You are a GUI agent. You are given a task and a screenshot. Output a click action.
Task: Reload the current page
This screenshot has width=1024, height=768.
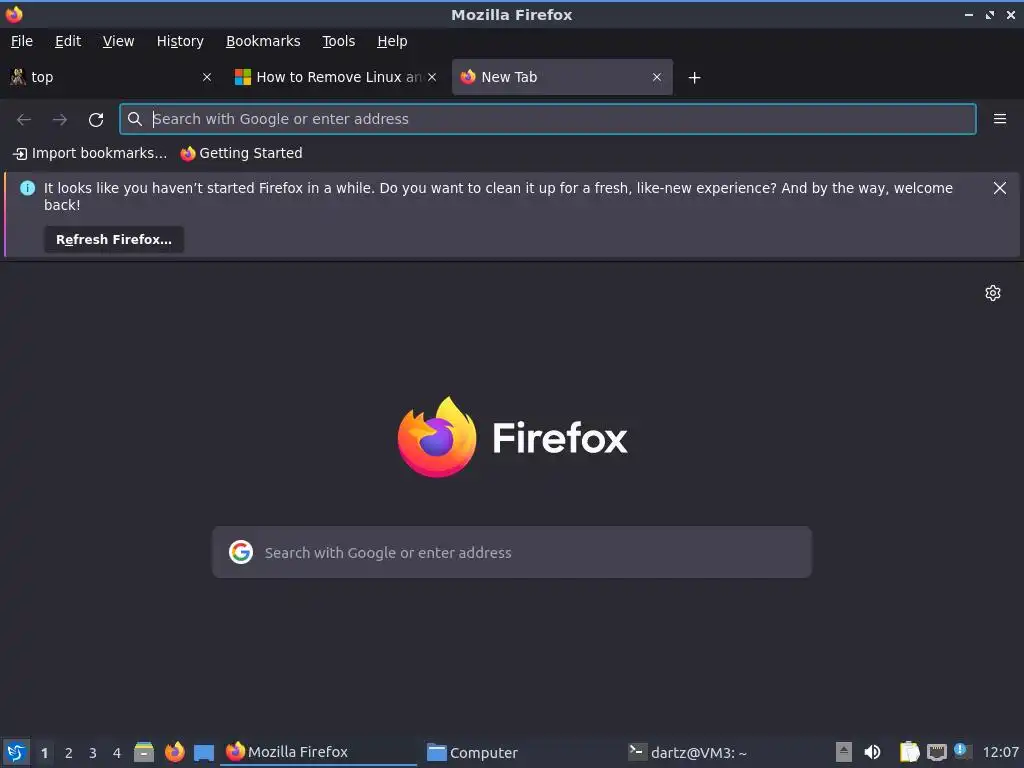[96, 119]
